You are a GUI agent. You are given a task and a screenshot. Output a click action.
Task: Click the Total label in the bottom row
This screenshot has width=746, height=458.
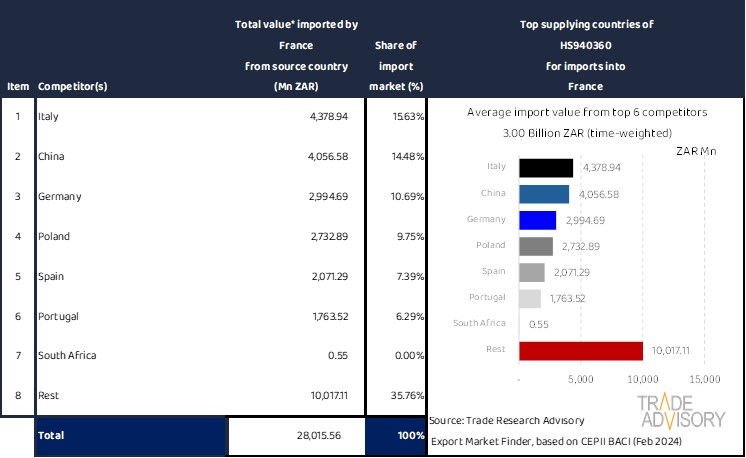(51, 436)
